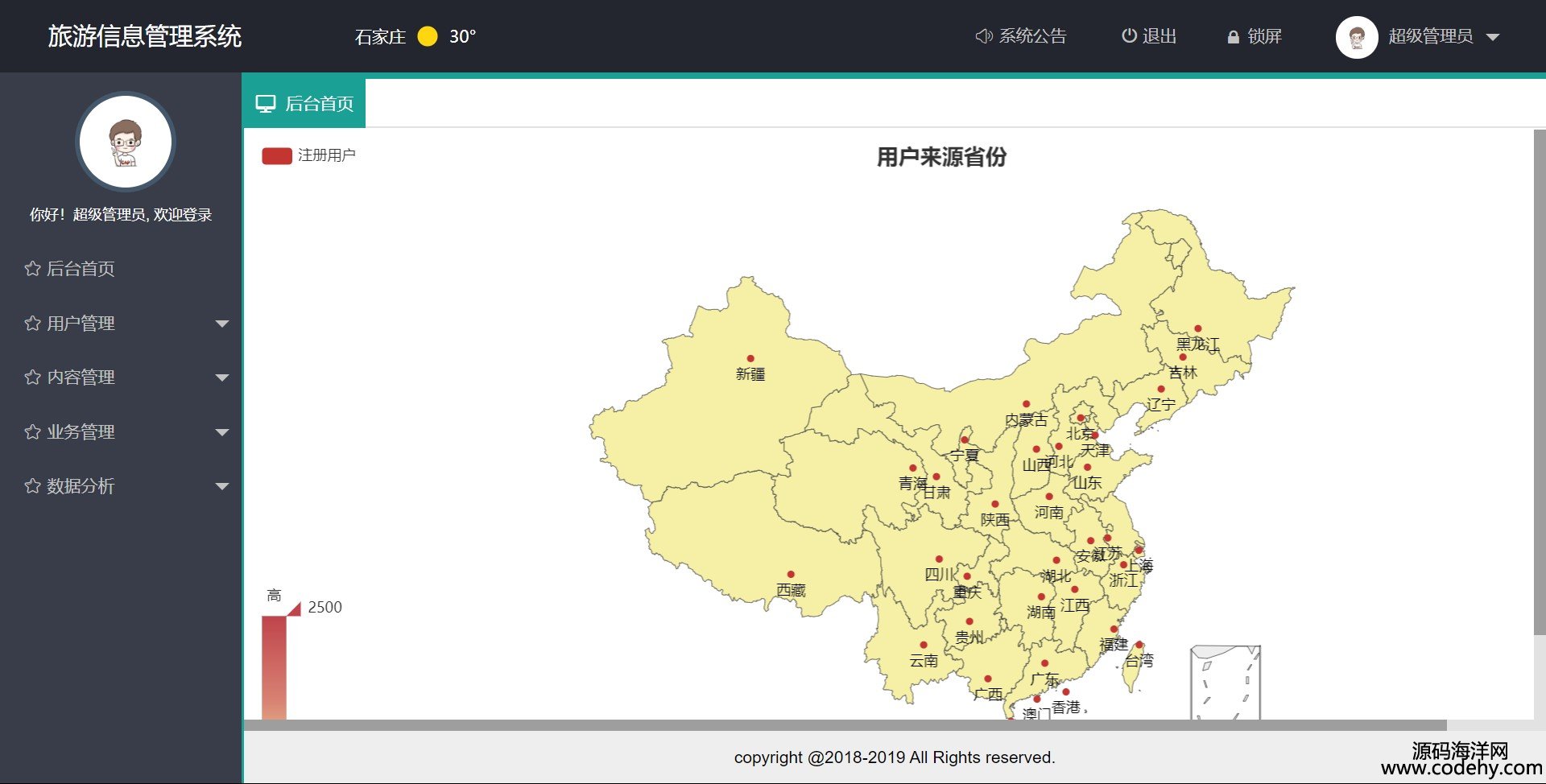Image resolution: width=1546 pixels, height=784 pixels.
Task: Open the 业务管理 menu
Action: click(x=121, y=432)
